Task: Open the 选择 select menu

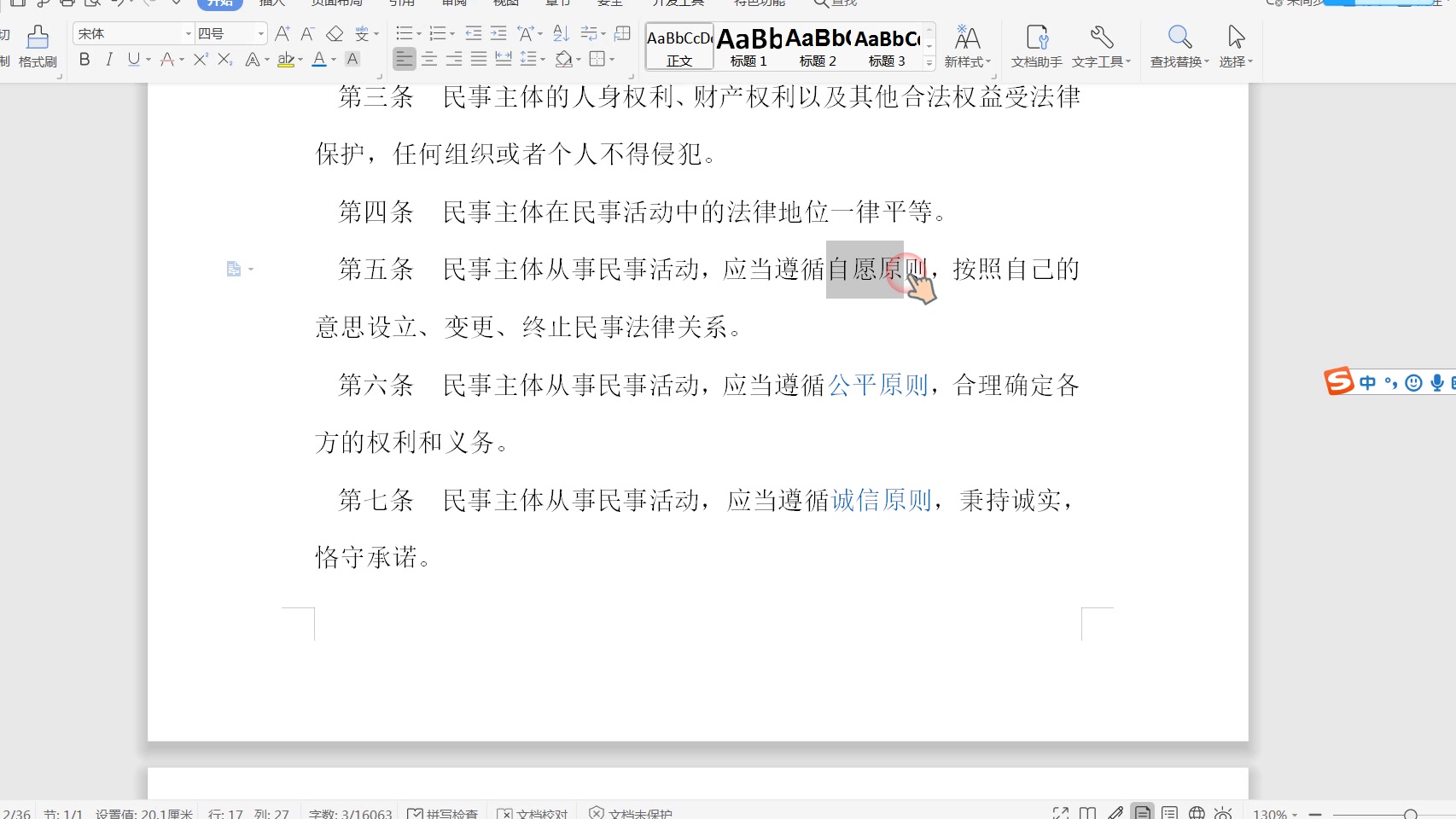Action: (1236, 46)
